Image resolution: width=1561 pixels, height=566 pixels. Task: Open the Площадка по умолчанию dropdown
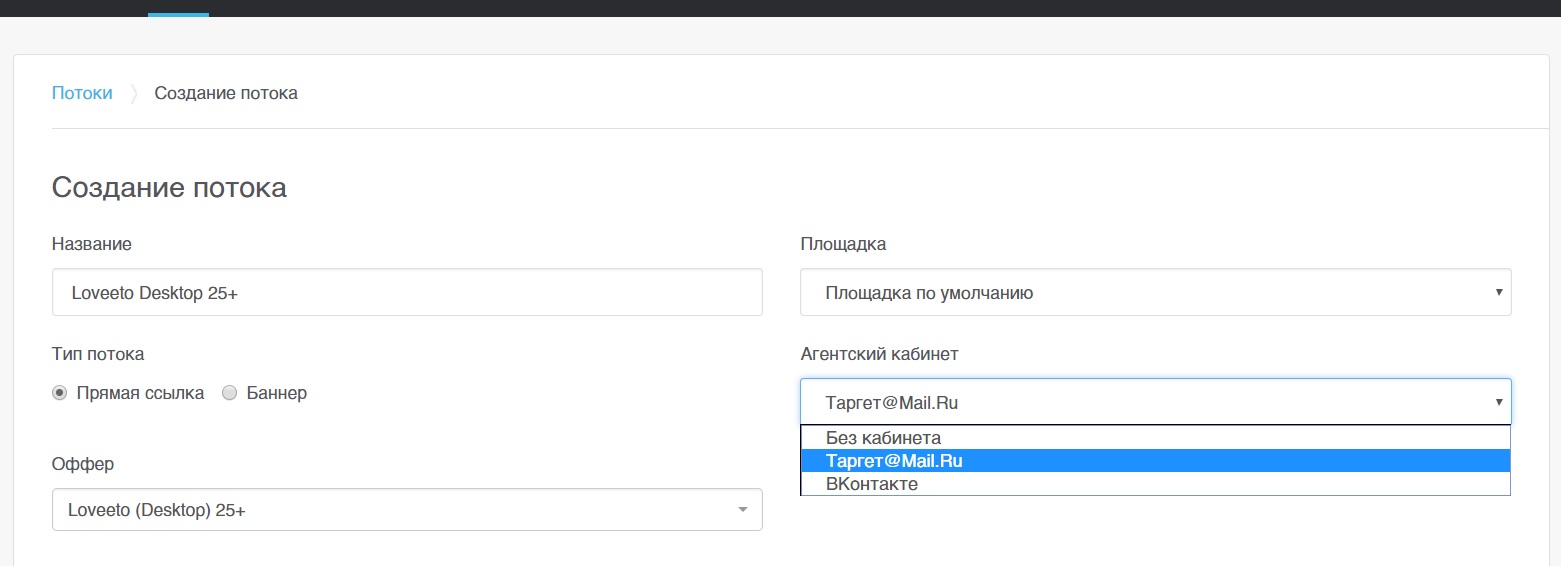(1155, 292)
